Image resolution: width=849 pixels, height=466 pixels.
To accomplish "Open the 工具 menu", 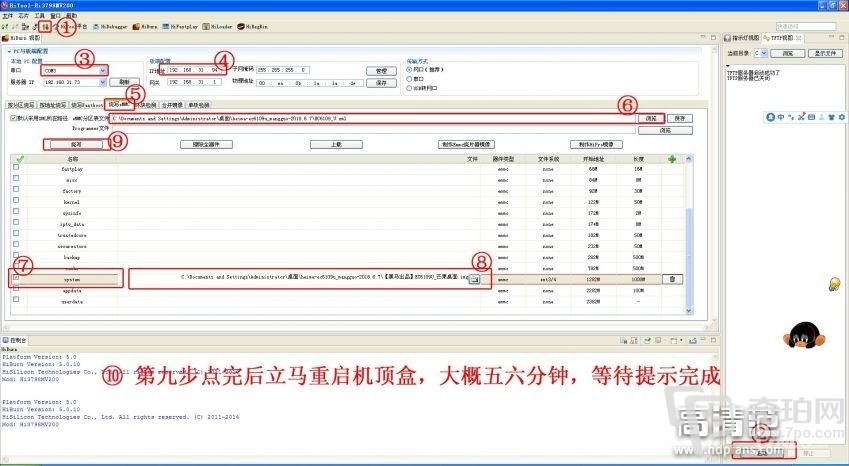I will coord(40,16).
